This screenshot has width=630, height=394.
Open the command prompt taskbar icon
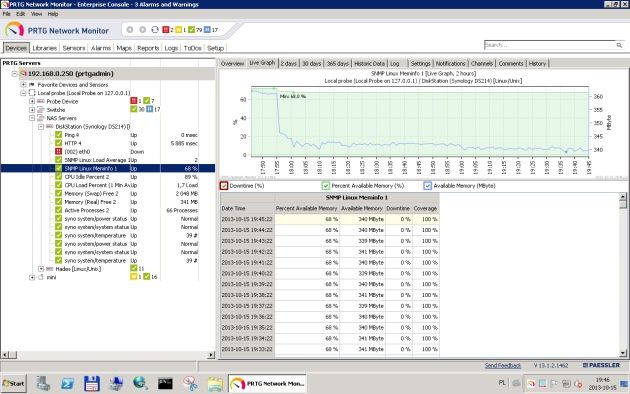pos(165,384)
